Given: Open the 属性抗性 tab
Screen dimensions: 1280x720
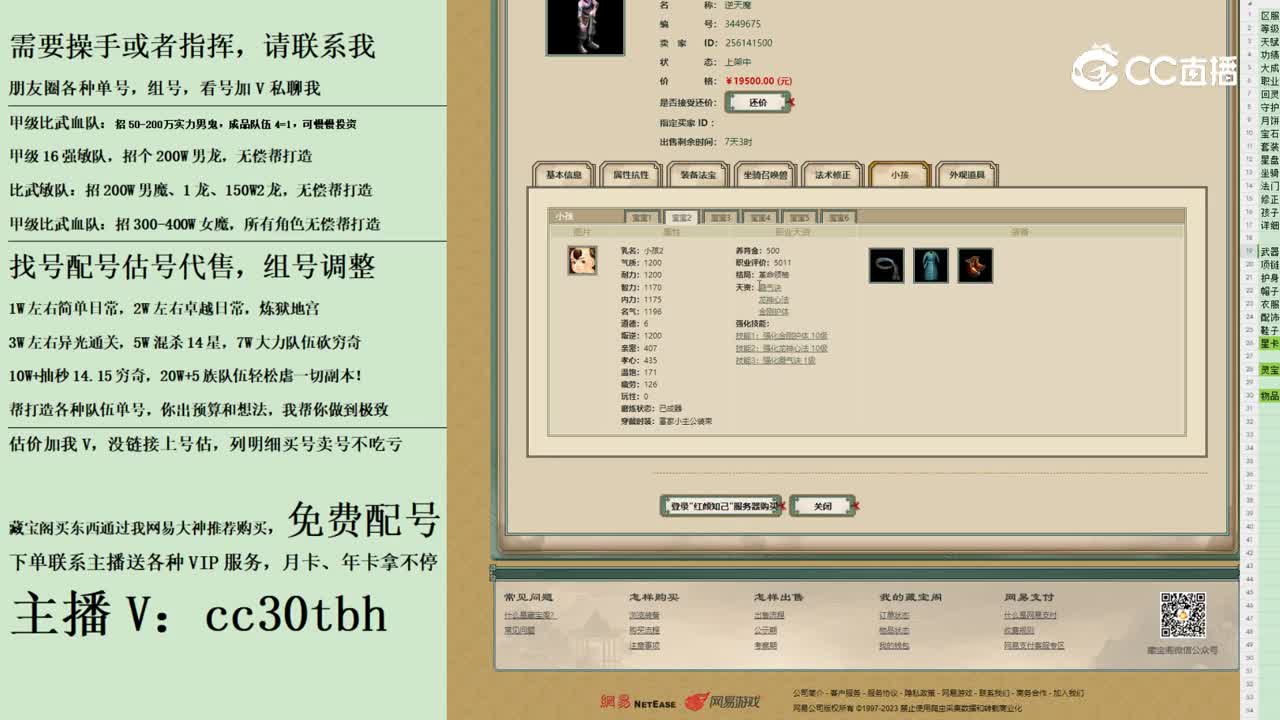Looking at the screenshot, I should pyautogui.click(x=630, y=175).
